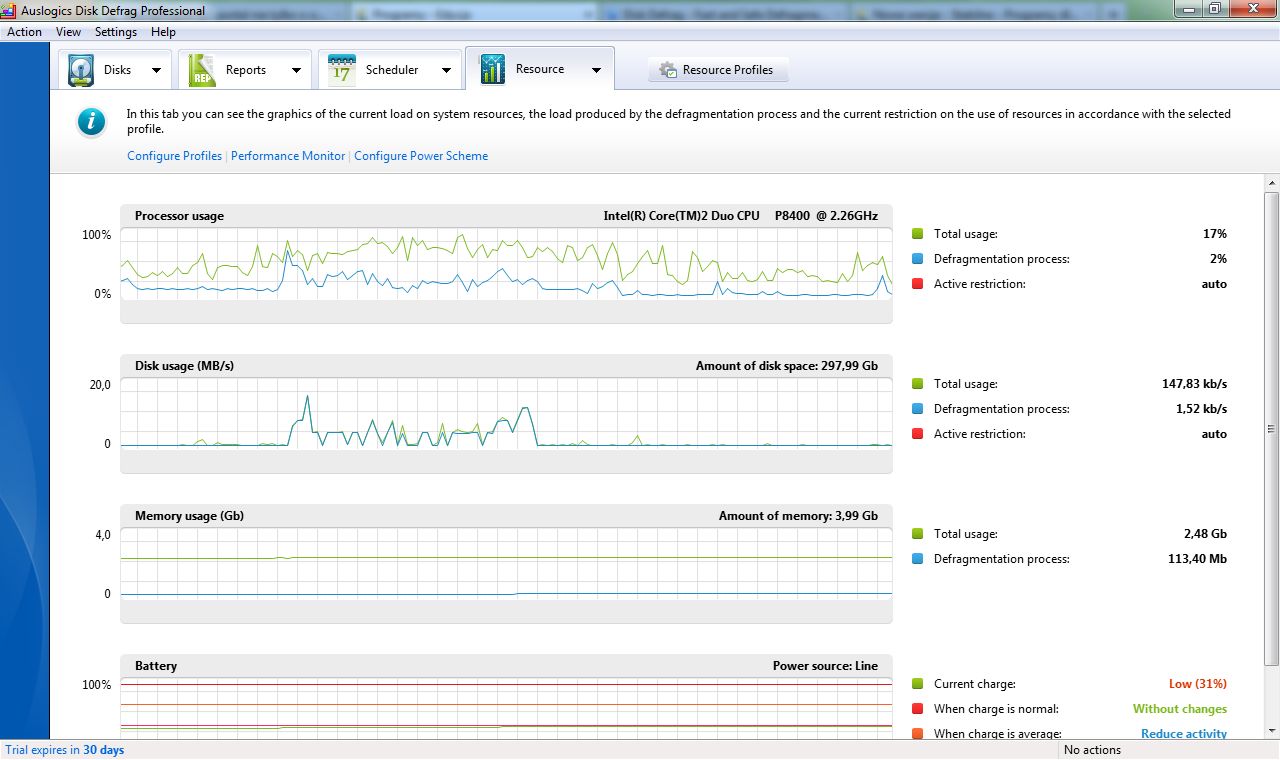The image size is (1280, 760).
Task: Click the vertical scrollbar down arrow
Action: click(x=1271, y=731)
